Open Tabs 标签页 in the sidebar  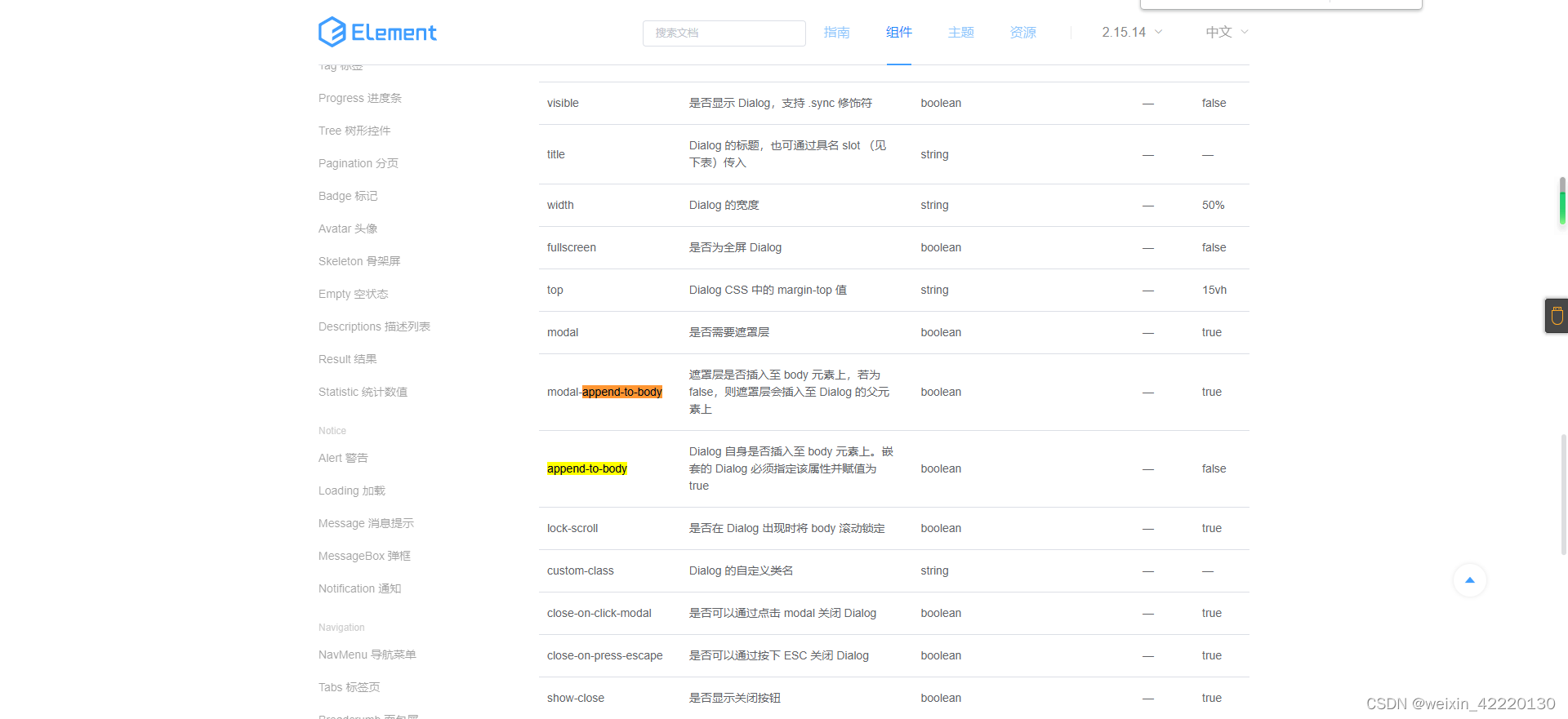pos(350,687)
